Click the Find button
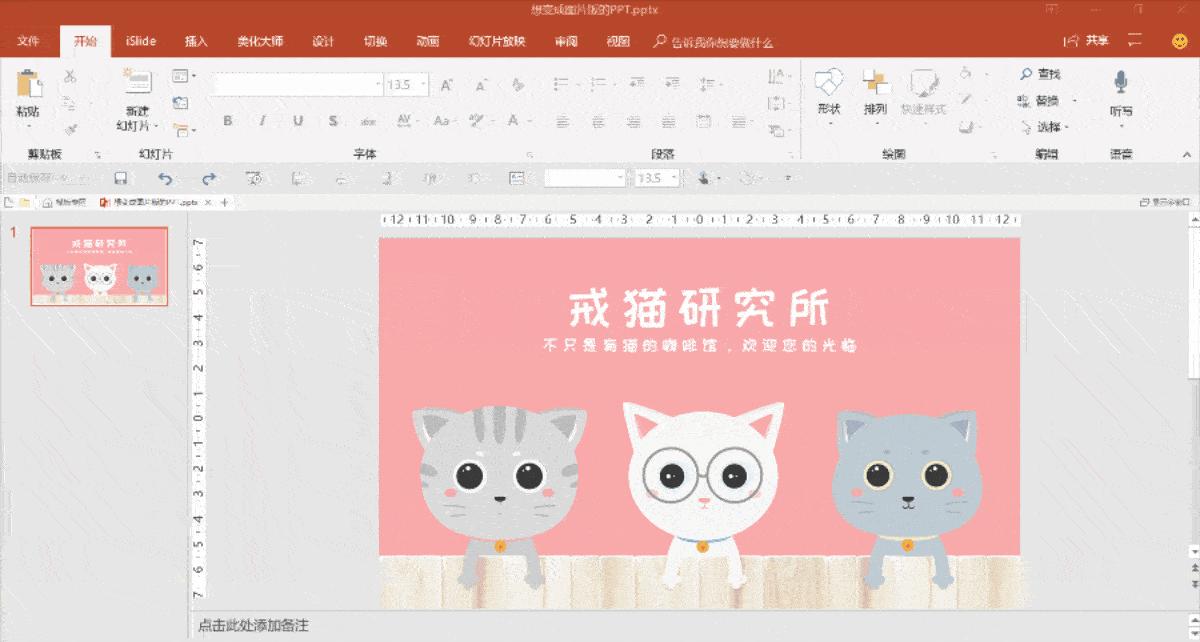This screenshot has width=1200, height=642. (1040, 74)
